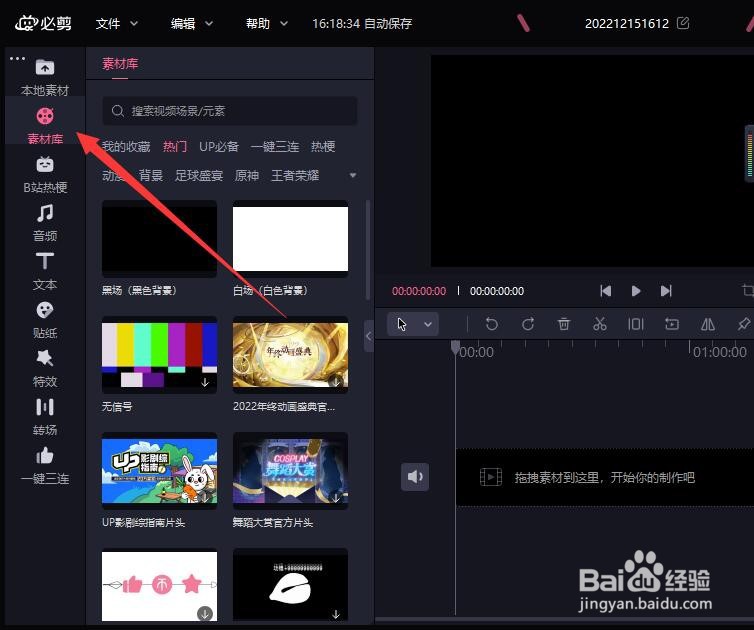Select the 素材库 material library icon
This screenshot has width=754, height=630.
coord(45,116)
